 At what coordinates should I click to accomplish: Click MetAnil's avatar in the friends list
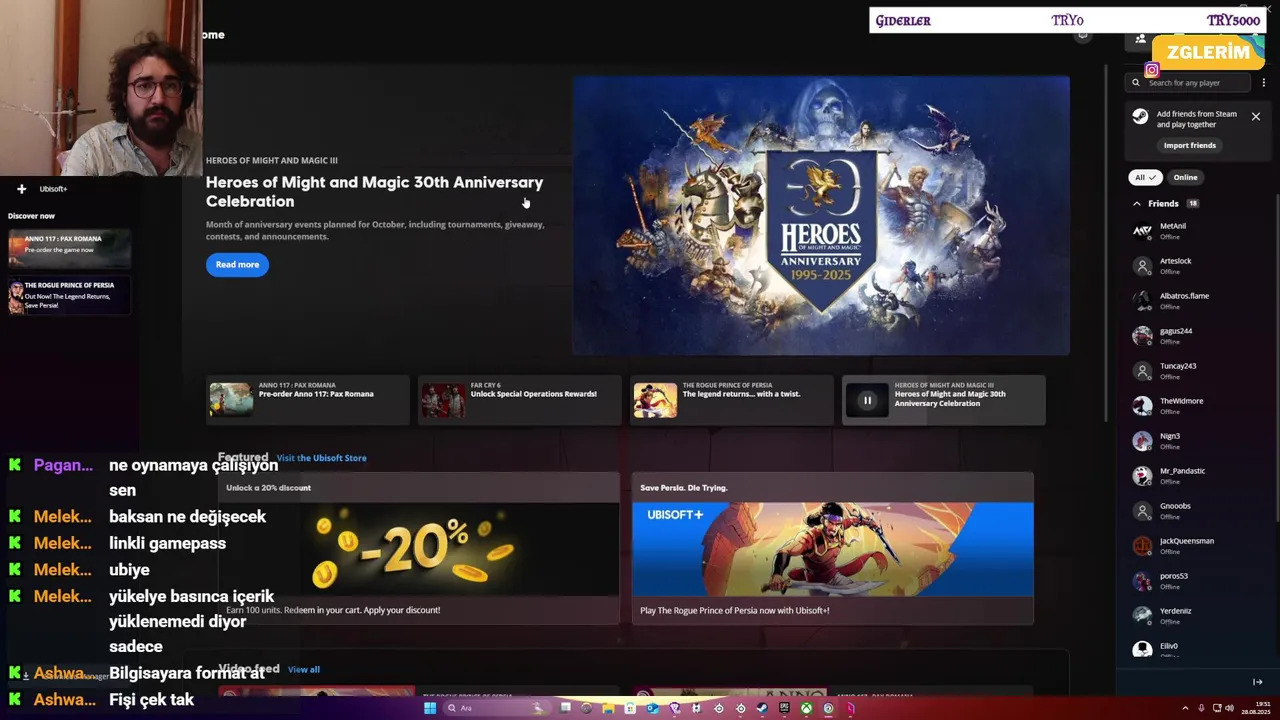[x=1142, y=231]
